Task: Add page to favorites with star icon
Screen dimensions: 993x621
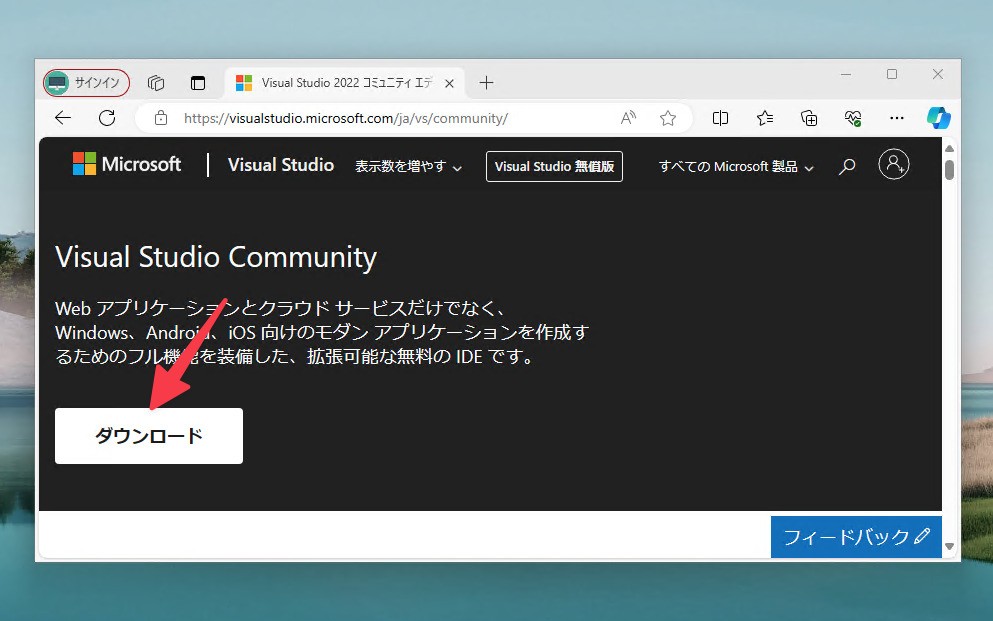Action: [667, 118]
